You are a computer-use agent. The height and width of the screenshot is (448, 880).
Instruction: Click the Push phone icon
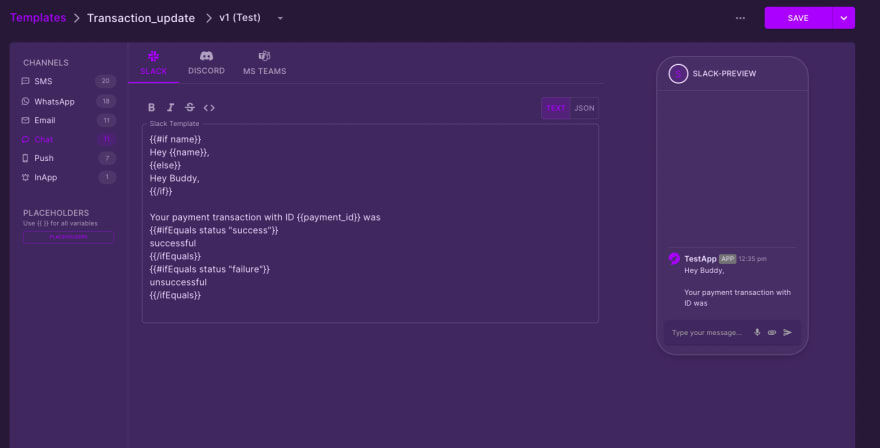(x=25, y=158)
